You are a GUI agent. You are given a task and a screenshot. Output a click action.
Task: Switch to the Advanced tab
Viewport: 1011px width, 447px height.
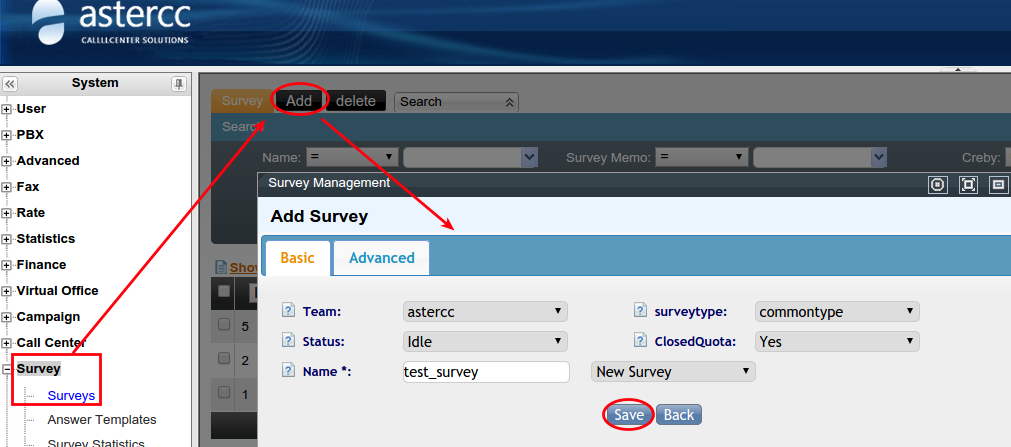tap(381, 258)
